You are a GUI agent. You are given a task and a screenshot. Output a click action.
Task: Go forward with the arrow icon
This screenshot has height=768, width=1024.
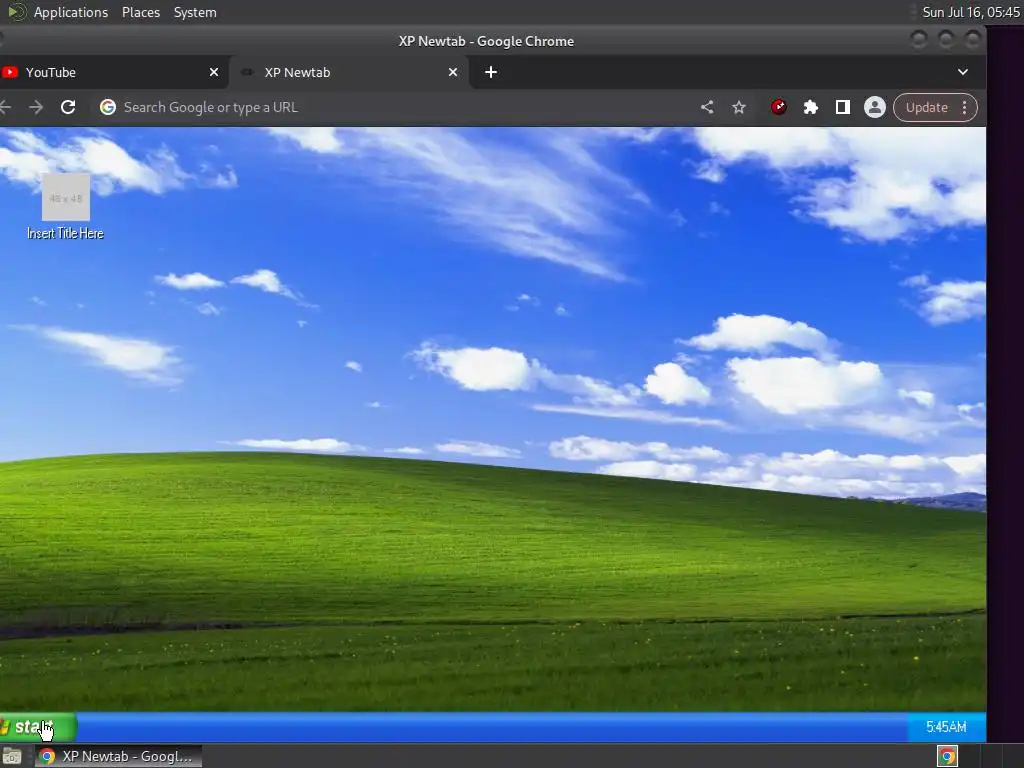36,107
